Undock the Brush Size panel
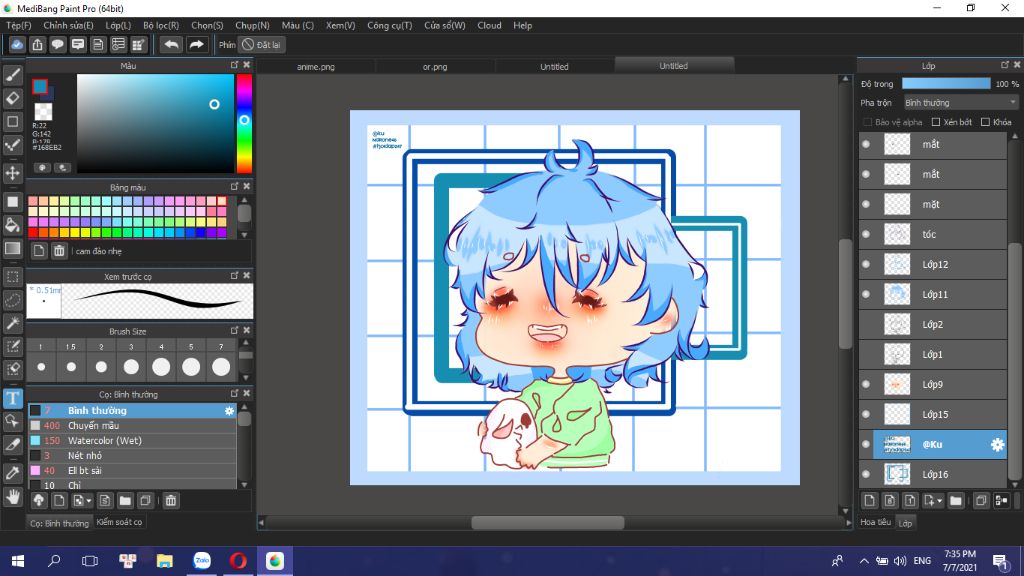This screenshot has height=576, width=1024. [x=234, y=330]
